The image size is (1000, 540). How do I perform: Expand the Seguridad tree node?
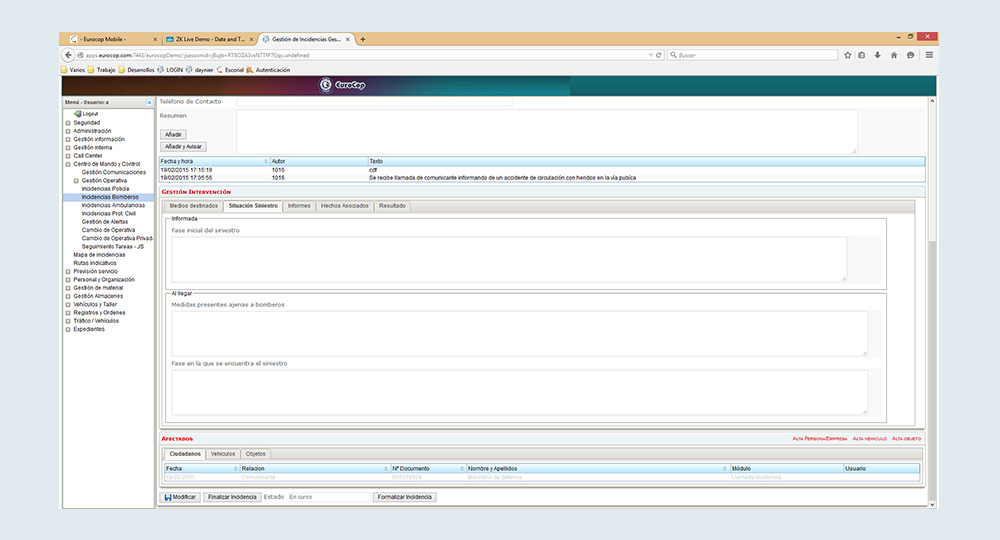click(68, 123)
